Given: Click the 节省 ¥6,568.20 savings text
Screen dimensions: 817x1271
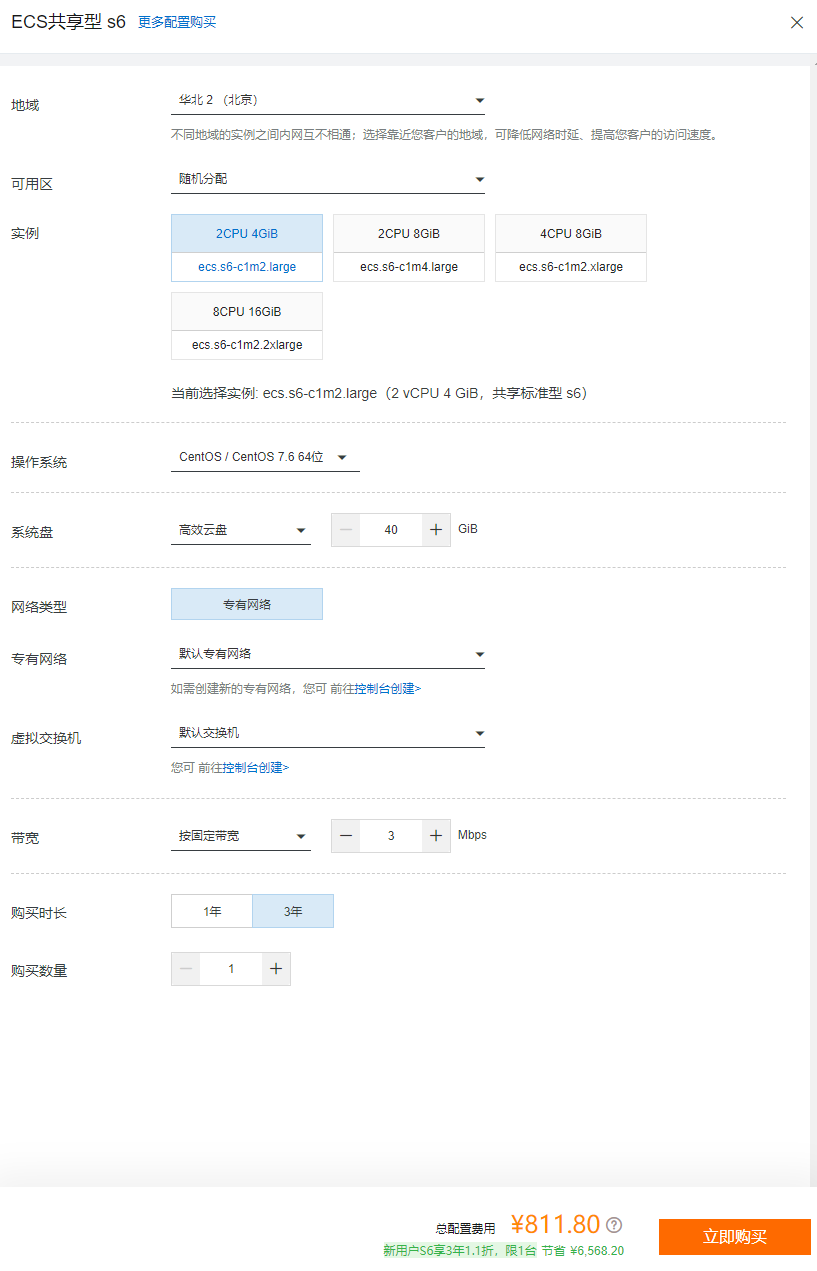Looking at the screenshot, I should tap(583, 1251).
